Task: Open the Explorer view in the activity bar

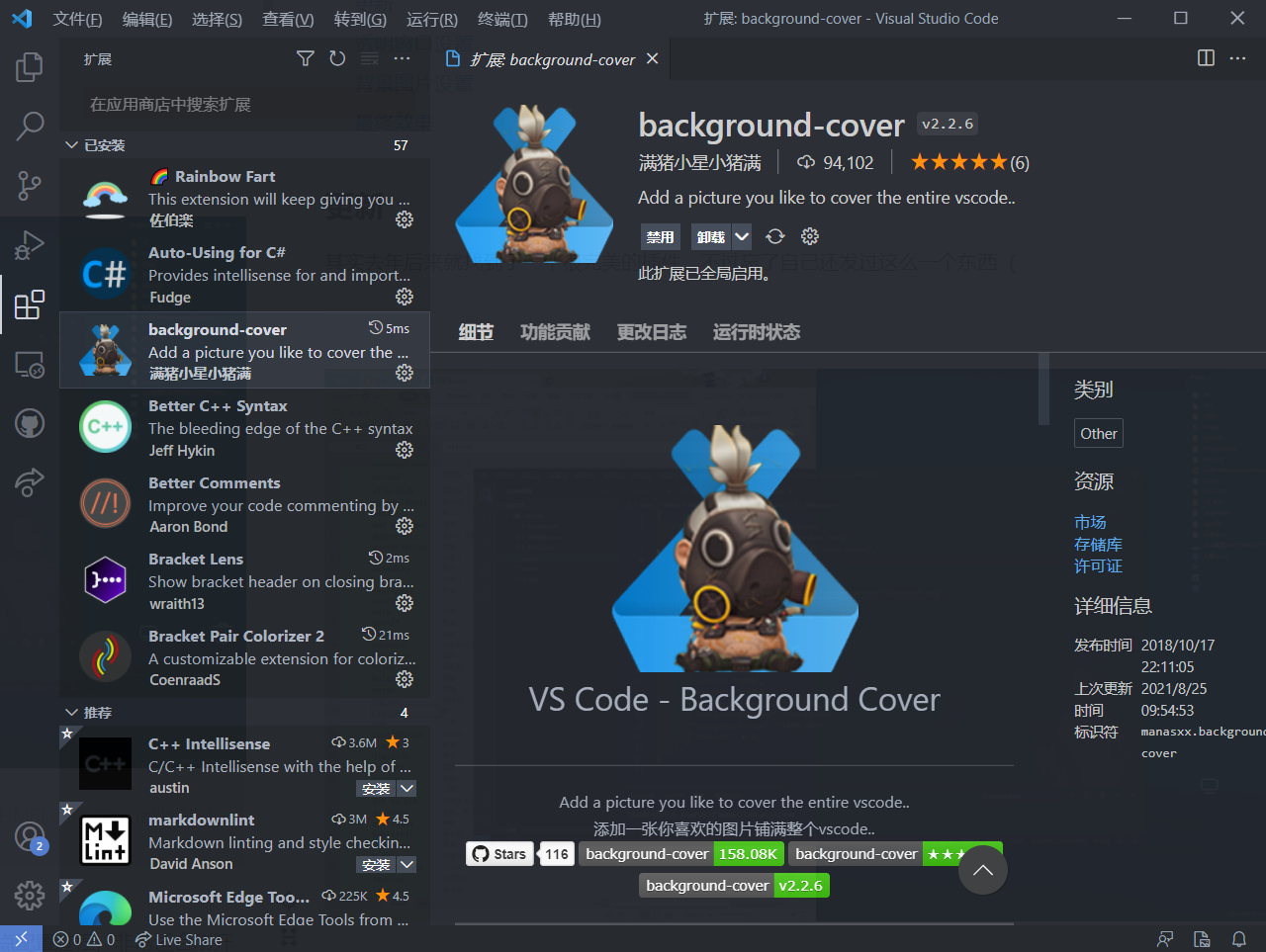Action: 29,66
